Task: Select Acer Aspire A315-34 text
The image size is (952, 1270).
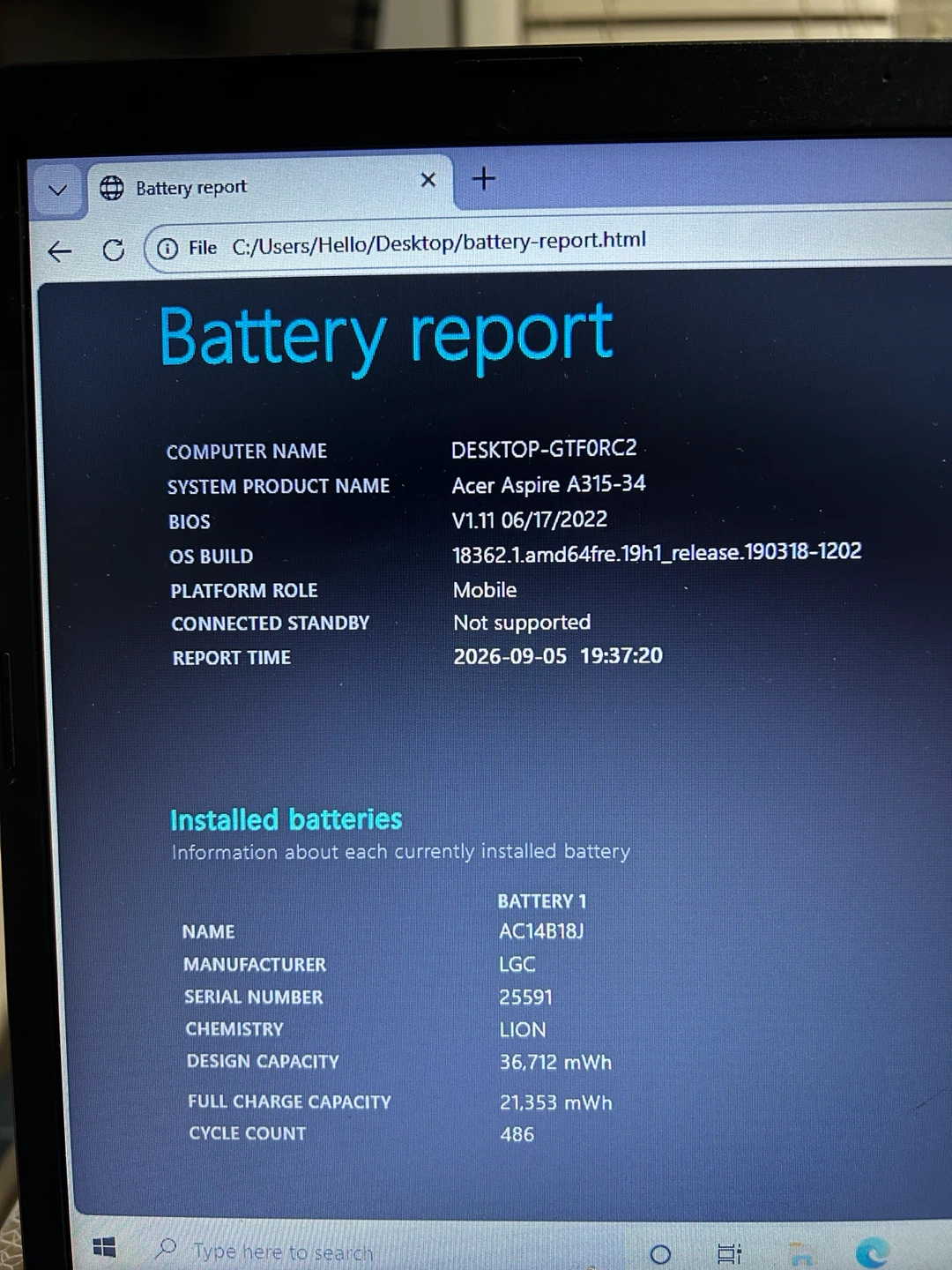Action: (x=548, y=485)
